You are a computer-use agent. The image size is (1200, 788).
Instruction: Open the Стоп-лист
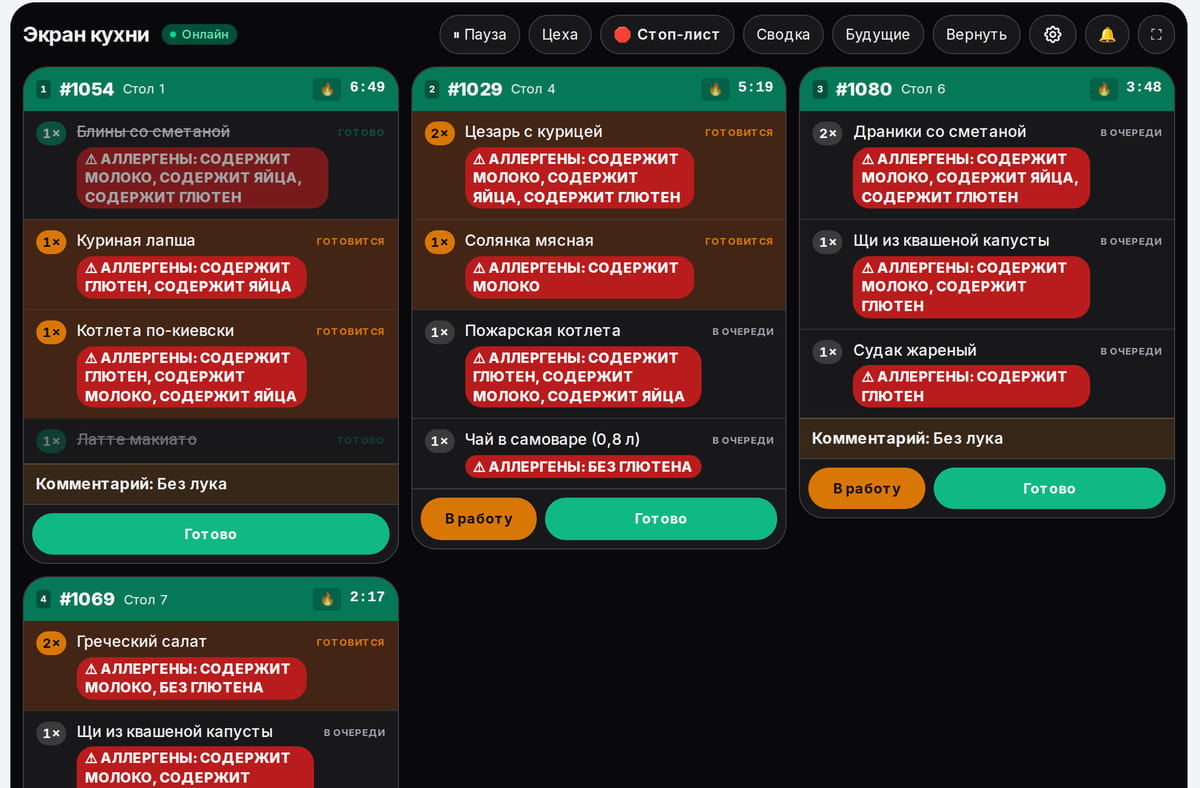(667, 34)
